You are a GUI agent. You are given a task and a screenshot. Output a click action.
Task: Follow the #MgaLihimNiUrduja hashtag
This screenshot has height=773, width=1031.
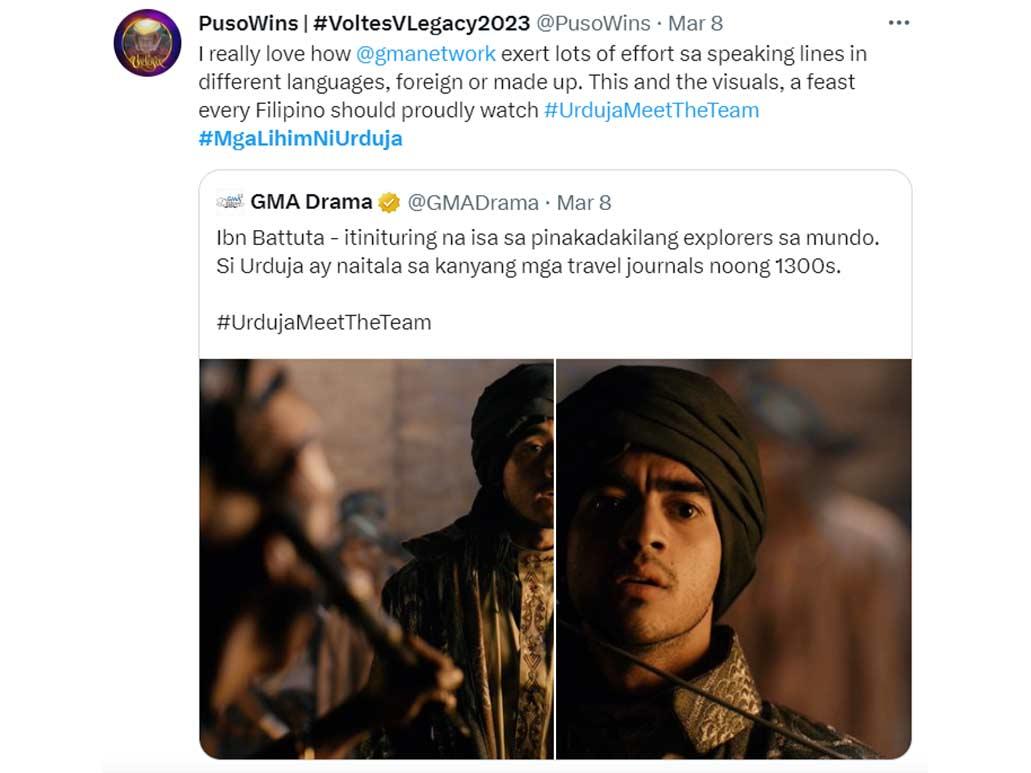coord(300,138)
